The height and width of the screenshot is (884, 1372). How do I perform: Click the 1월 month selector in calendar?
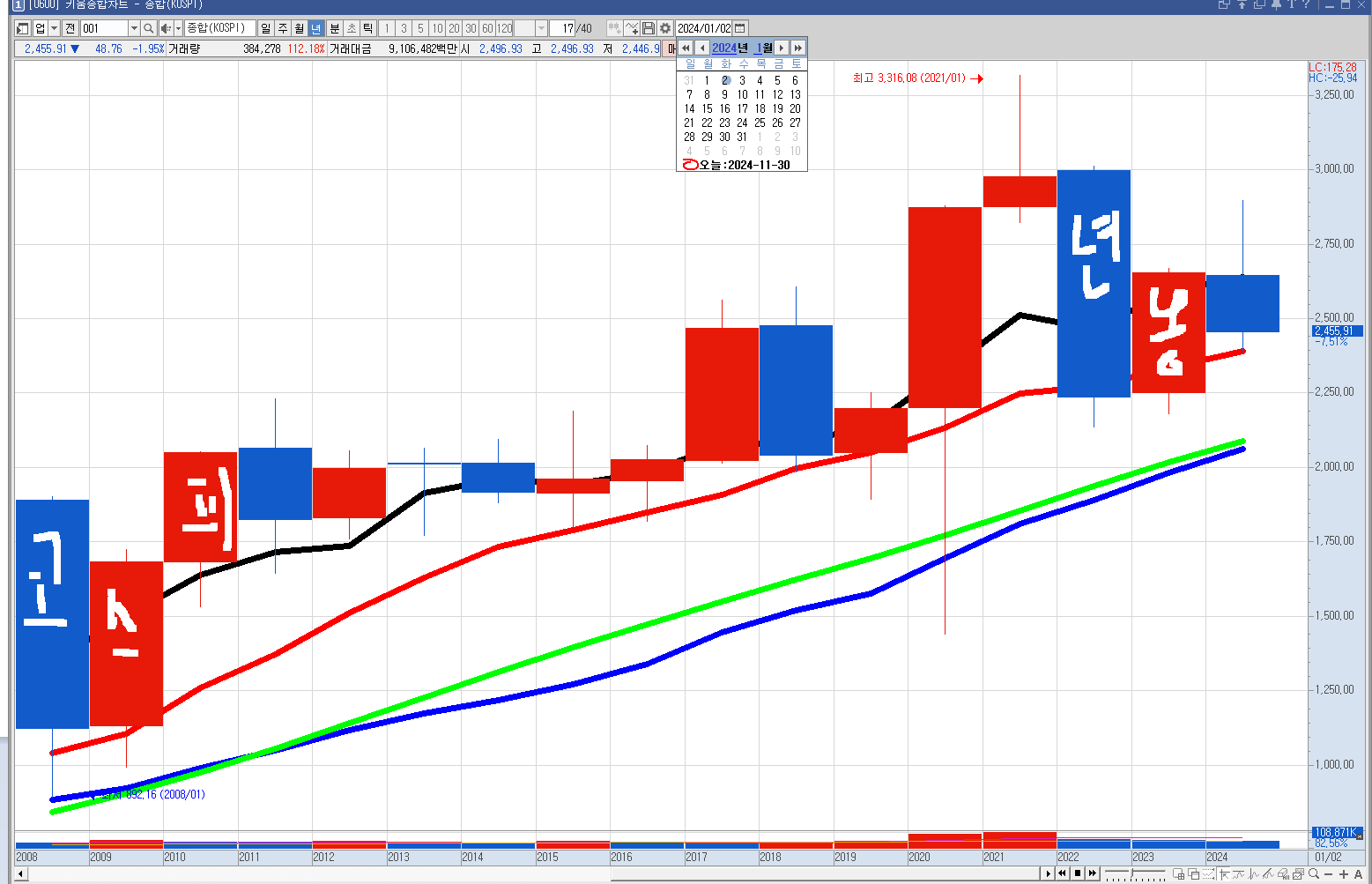[x=764, y=48]
